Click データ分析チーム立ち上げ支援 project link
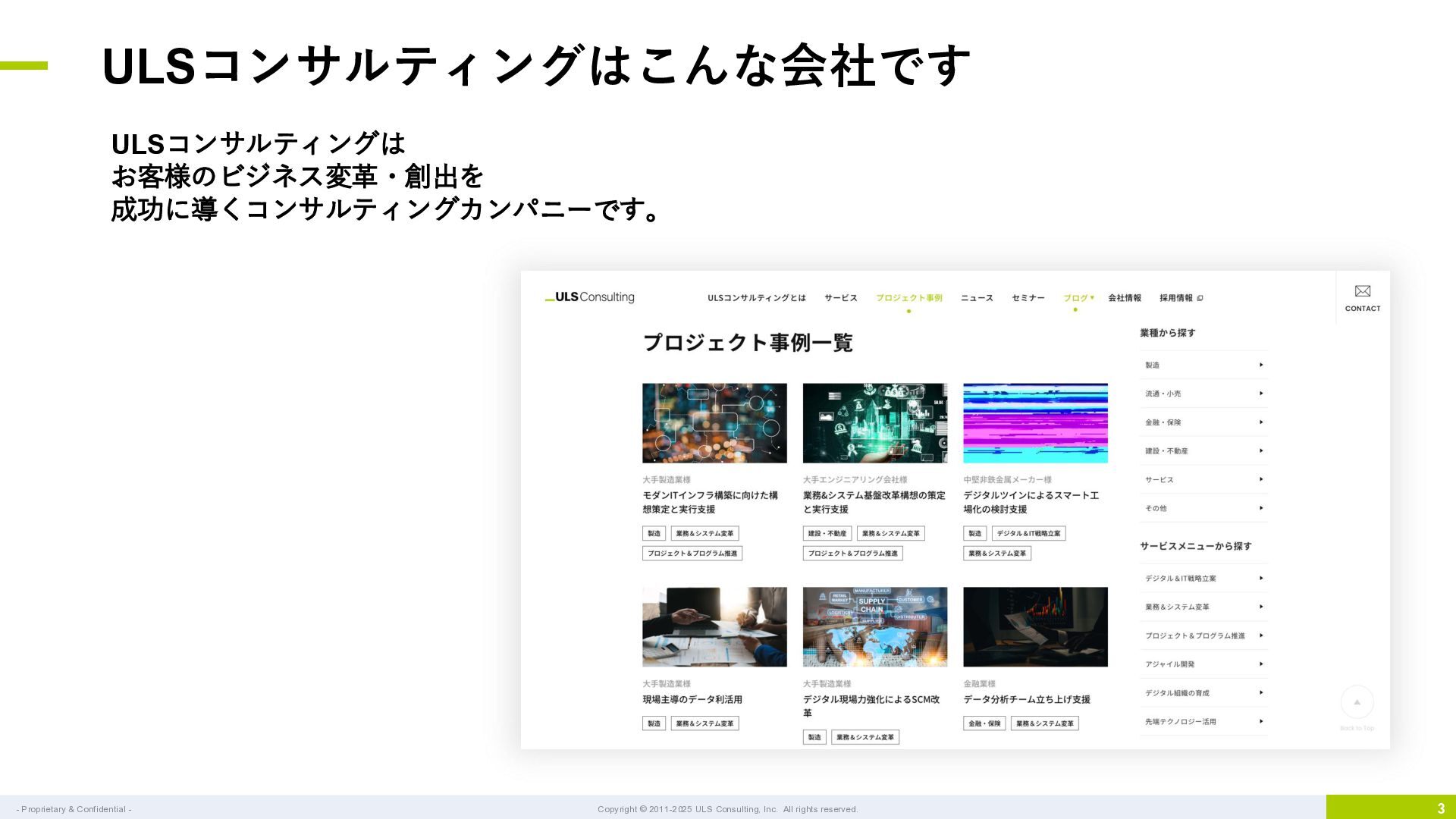This screenshot has height=819, width=1456. click(x=1026, y=699)
